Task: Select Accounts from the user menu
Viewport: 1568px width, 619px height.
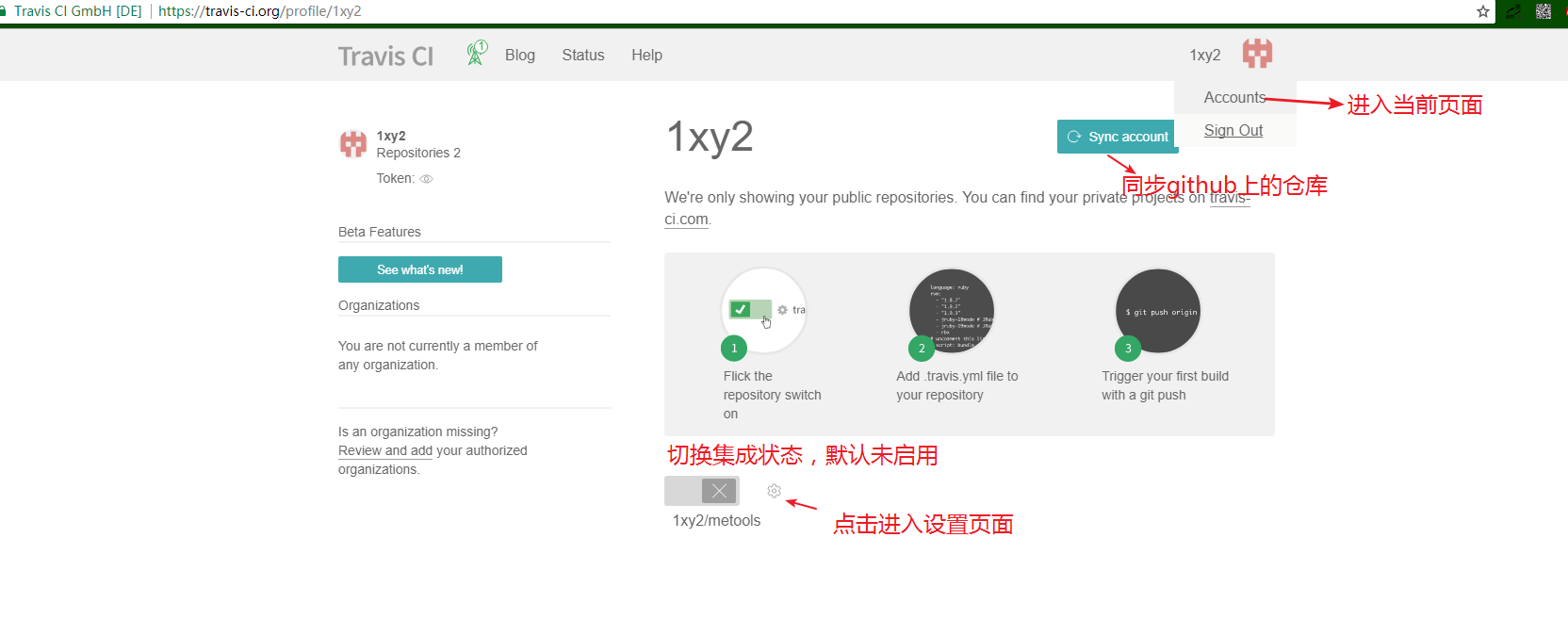Action: click(x=1234, y=97)
